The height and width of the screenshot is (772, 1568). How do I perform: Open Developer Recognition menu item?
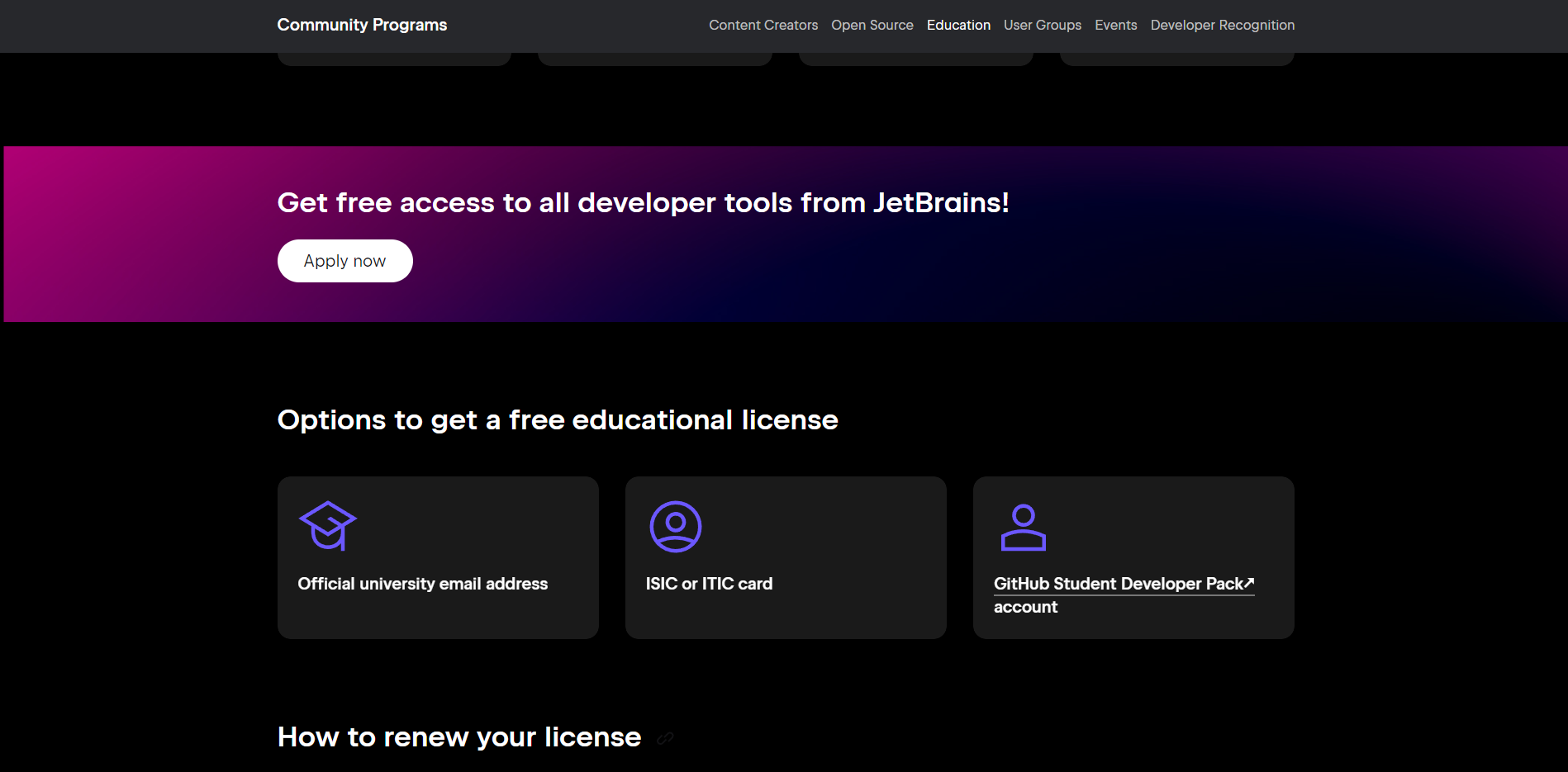click(x=1223, y=26)
